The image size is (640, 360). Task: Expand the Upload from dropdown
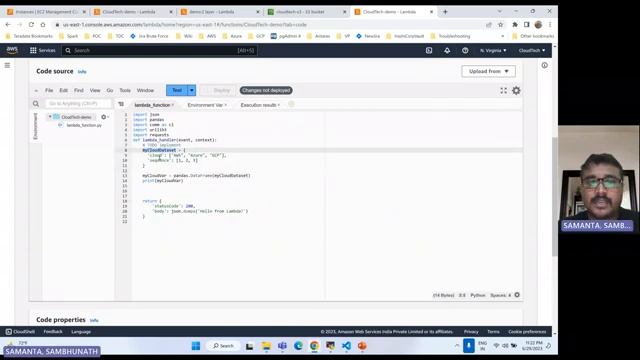click(x=488, y=71)
